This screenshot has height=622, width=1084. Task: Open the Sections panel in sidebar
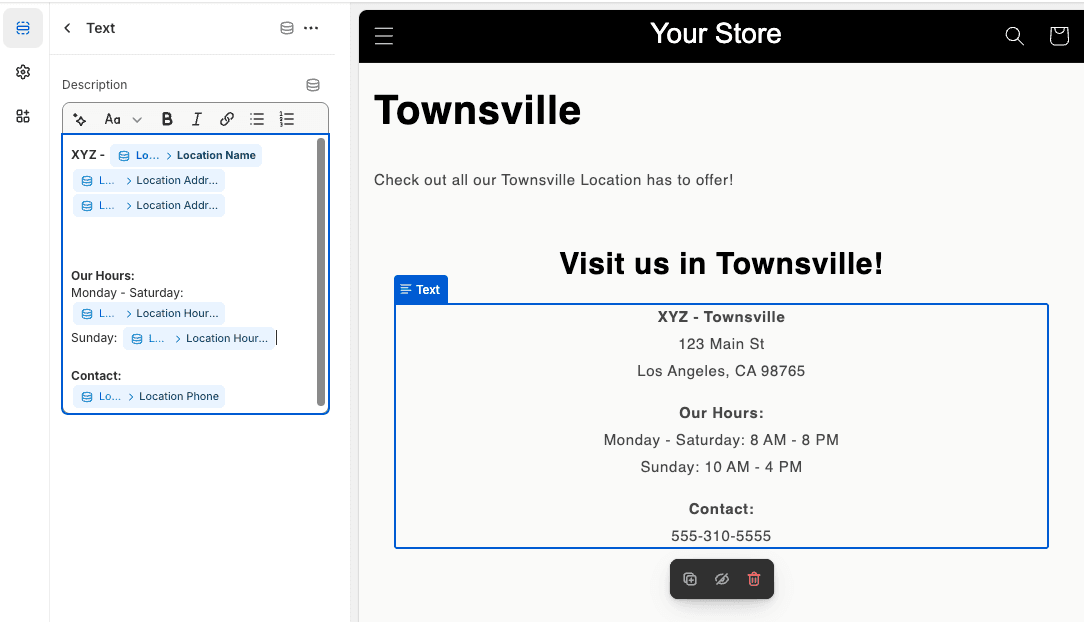pyautogui.click(x=23, y=28)
